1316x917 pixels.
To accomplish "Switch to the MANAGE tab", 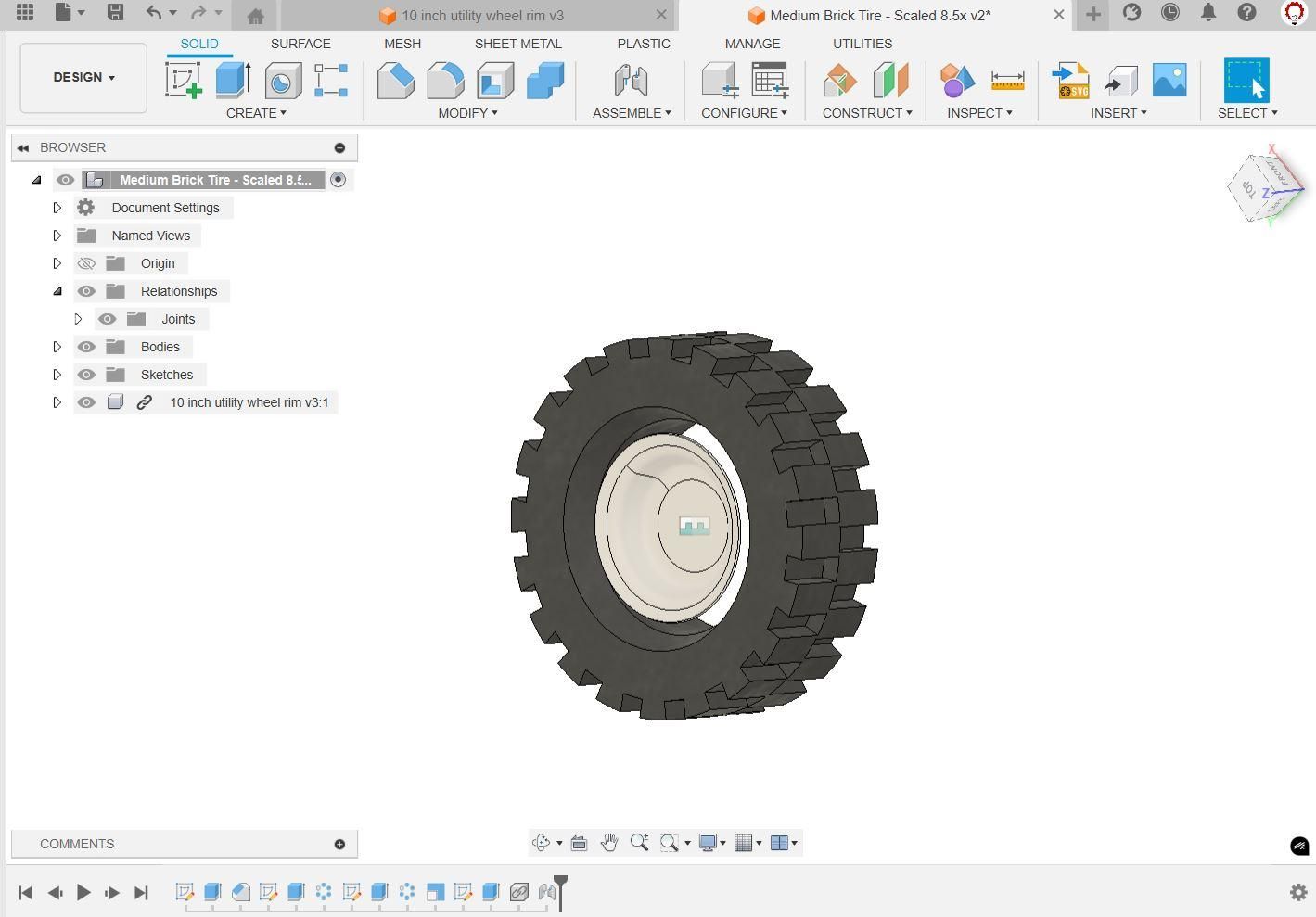I will (752, 44).
